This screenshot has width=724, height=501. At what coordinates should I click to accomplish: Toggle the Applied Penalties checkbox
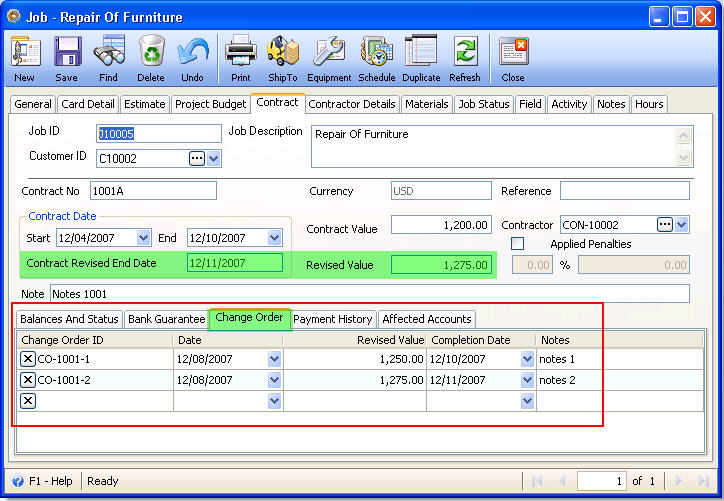(x=517, y=243)
